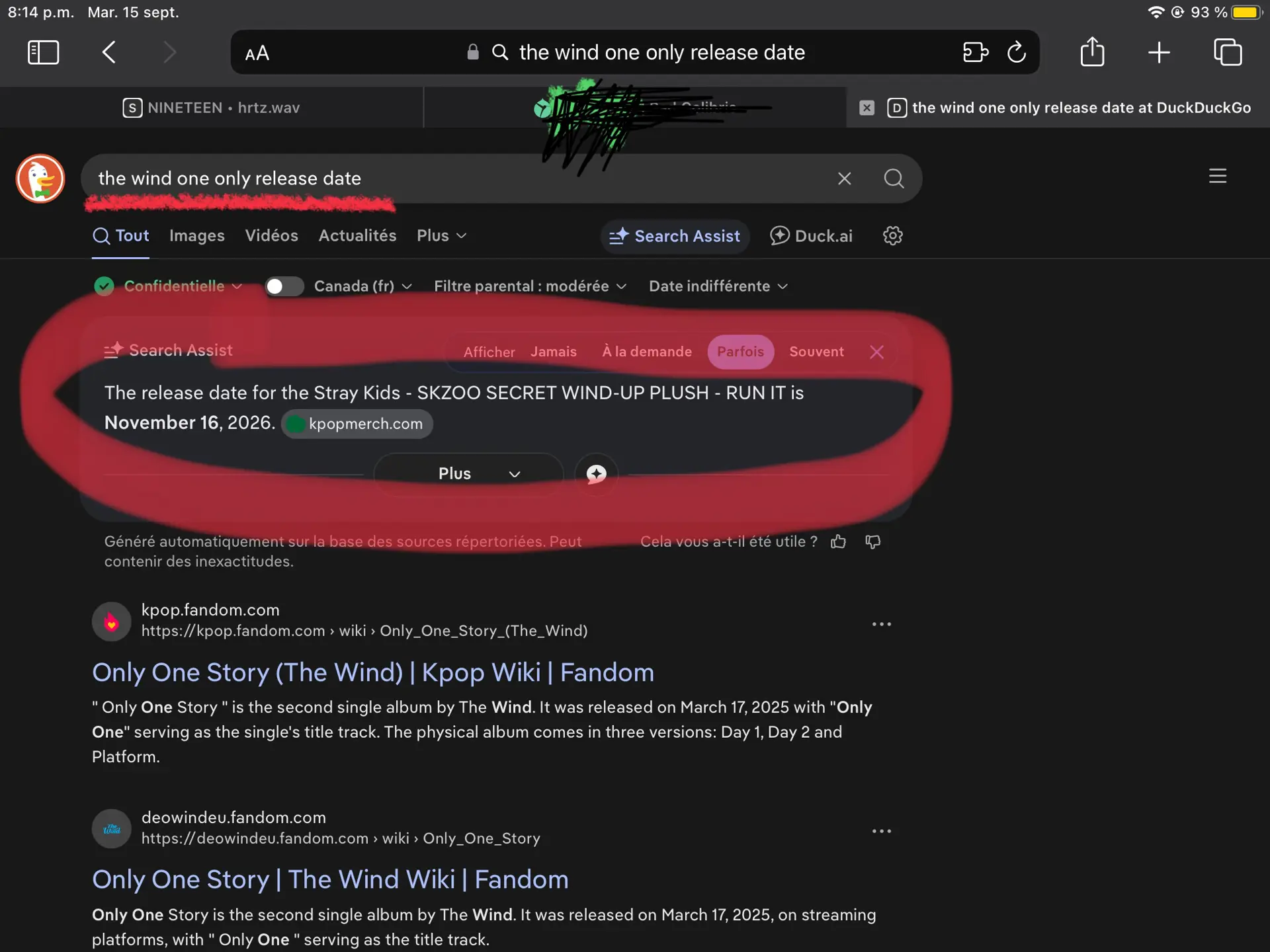Image resolution: width=1270 pixels, height=952 pixels.
Task: Set Search Assist to Souvent
Action: click(816, 352)
